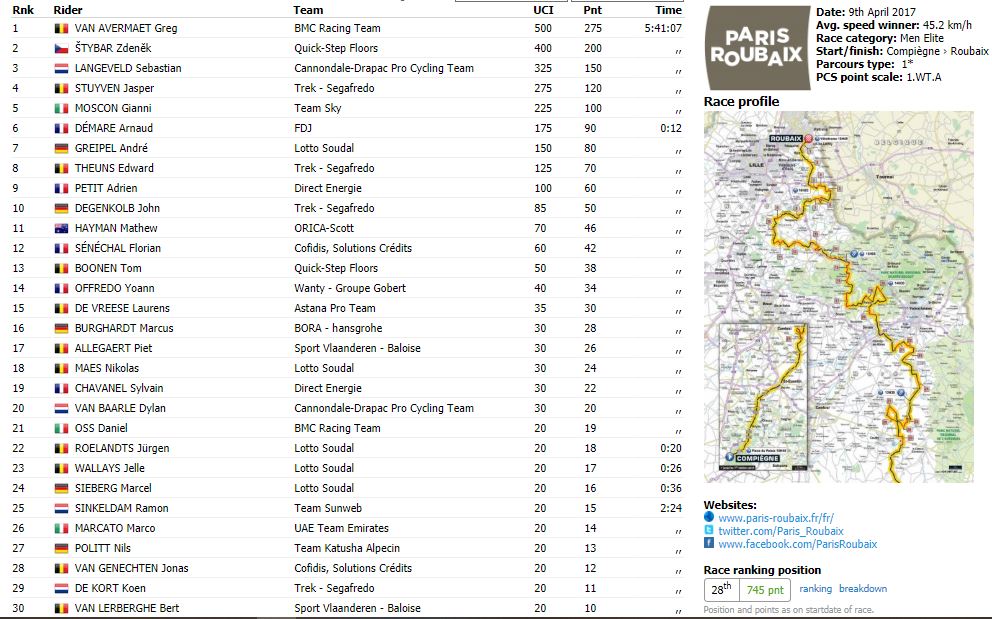This screenshot has height=619, width=992.
Task: Click the Australian flag beside HAYMAN Mathew
Action: click(x=61, y=228)
